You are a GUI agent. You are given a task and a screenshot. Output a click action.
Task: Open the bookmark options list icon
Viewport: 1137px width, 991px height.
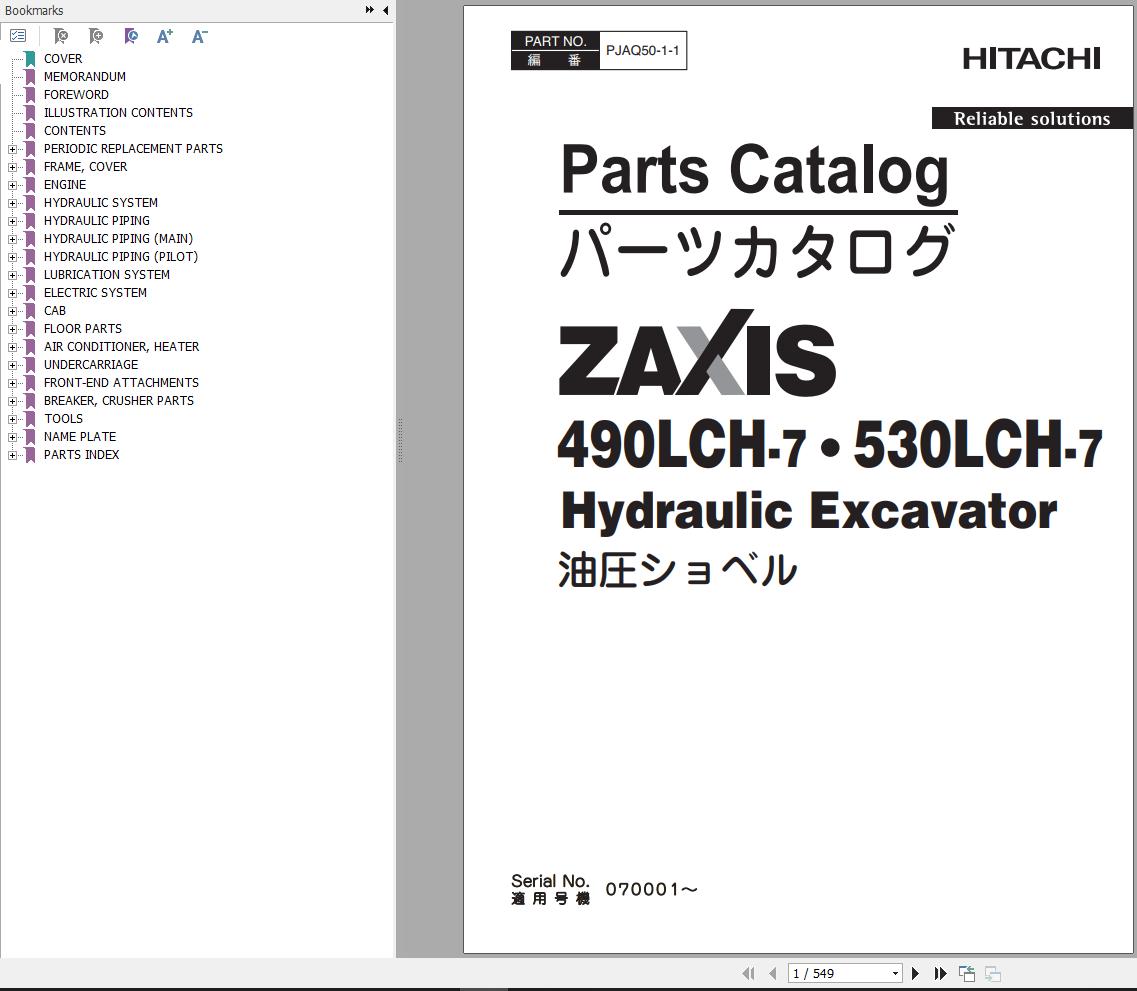tap(18, 36)
